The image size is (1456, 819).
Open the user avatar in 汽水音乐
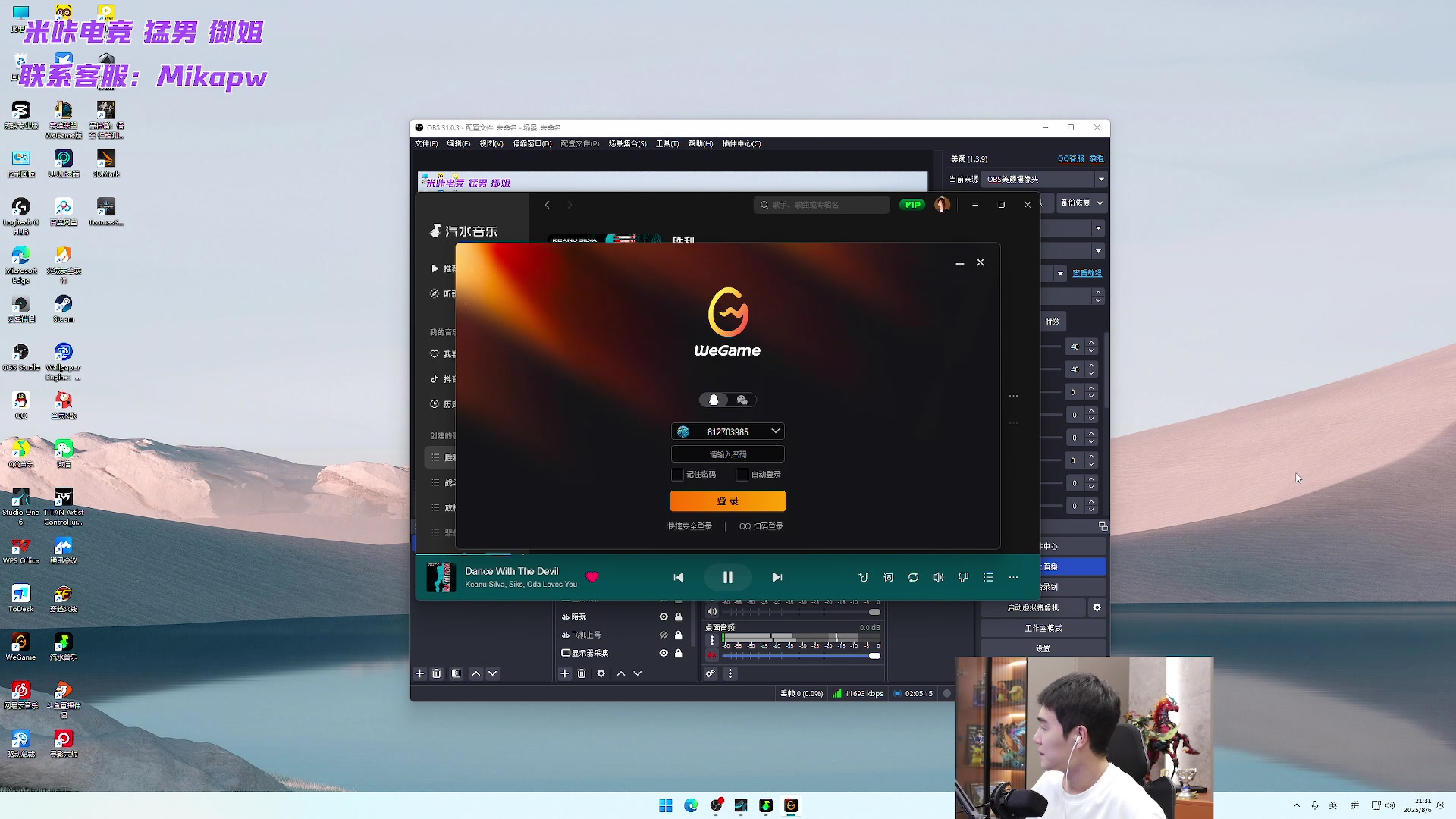point(943,205)
